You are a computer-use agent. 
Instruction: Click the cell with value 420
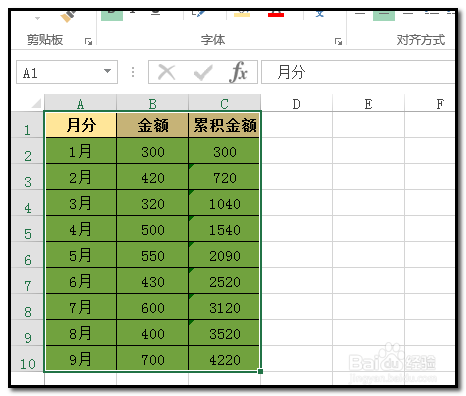(x=153, y=177)
